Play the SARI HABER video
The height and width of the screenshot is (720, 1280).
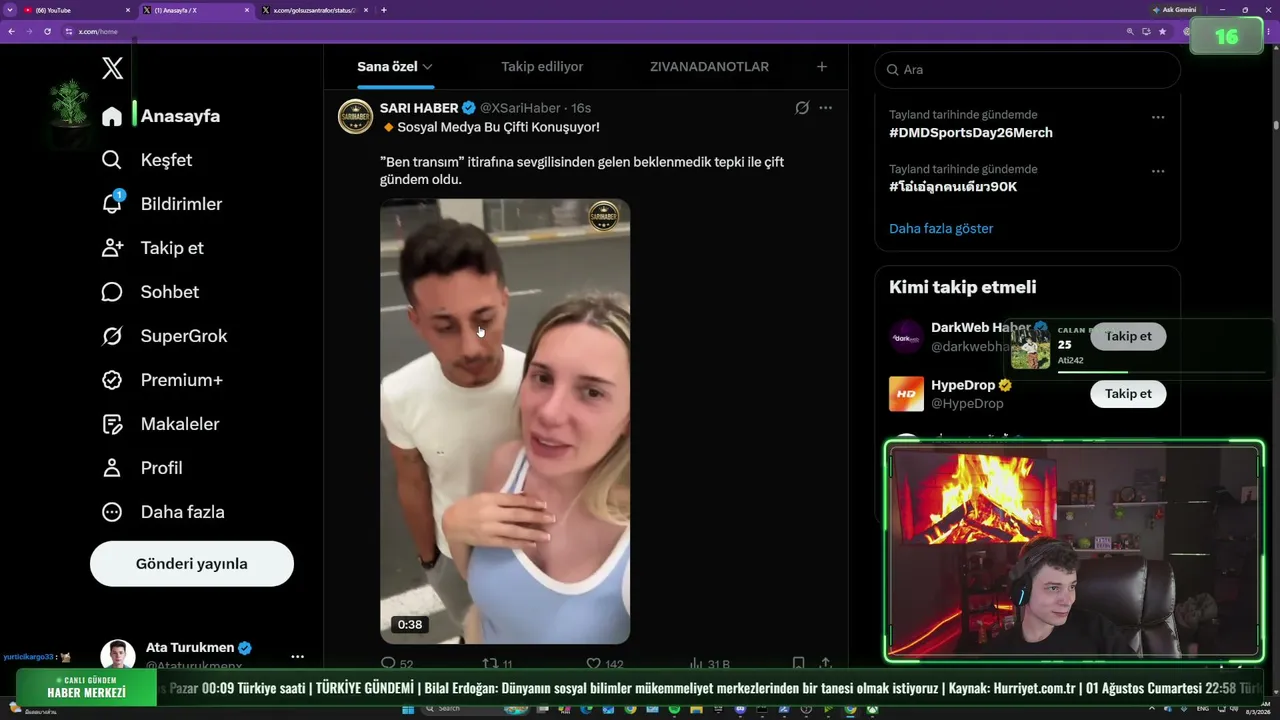point(505,421)
